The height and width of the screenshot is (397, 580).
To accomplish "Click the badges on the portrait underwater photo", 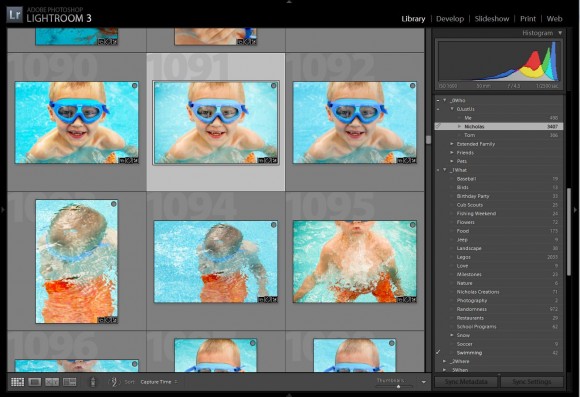I will coord(108,320).
